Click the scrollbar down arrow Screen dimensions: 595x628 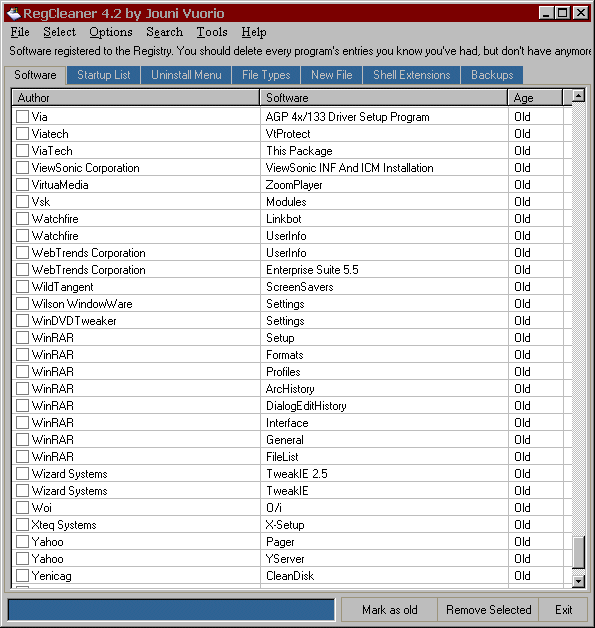pyautogui.click(x=578, y=581)
